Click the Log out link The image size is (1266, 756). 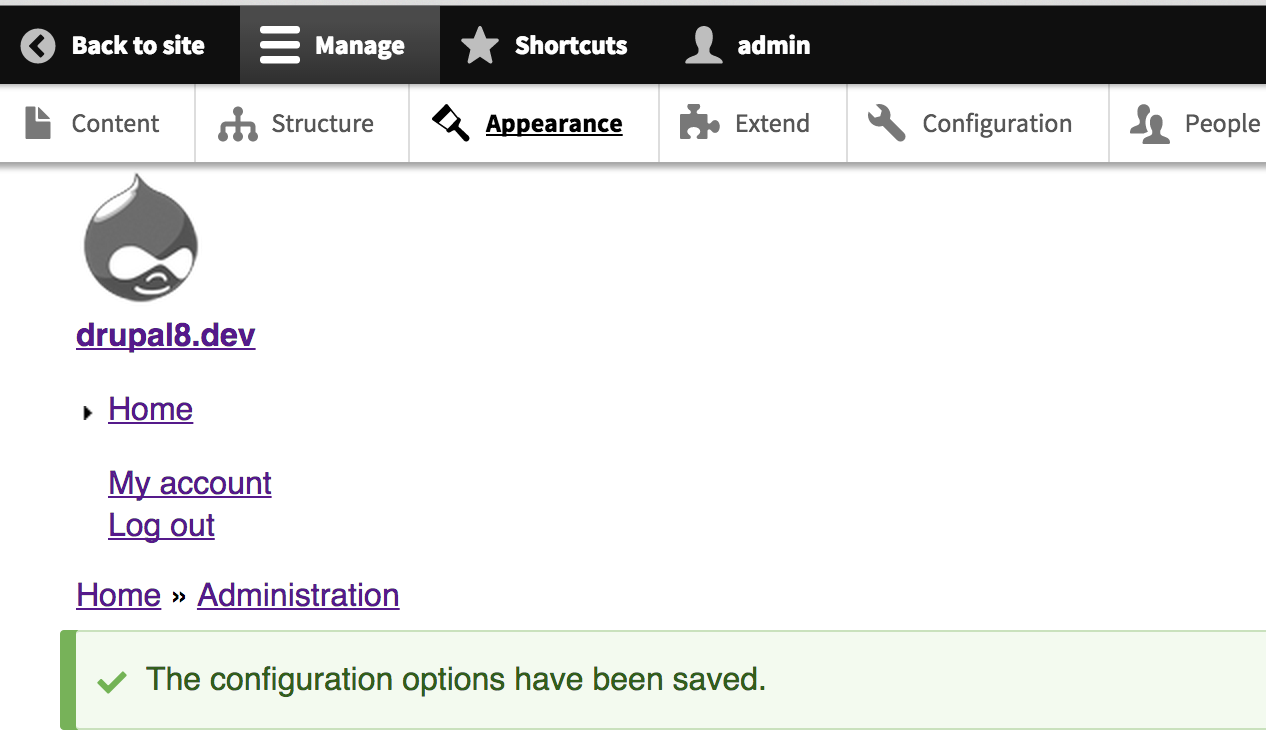(x=161, y=524)
